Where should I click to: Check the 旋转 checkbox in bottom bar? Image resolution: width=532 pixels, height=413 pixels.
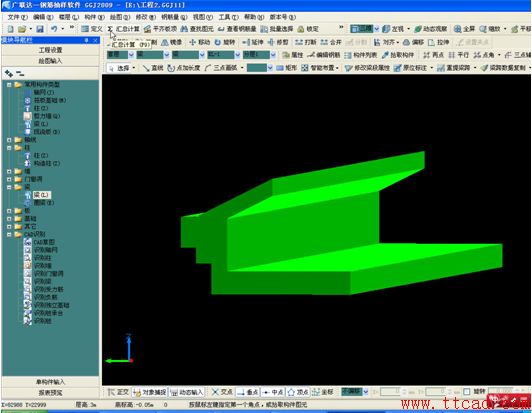coord(467,392)
